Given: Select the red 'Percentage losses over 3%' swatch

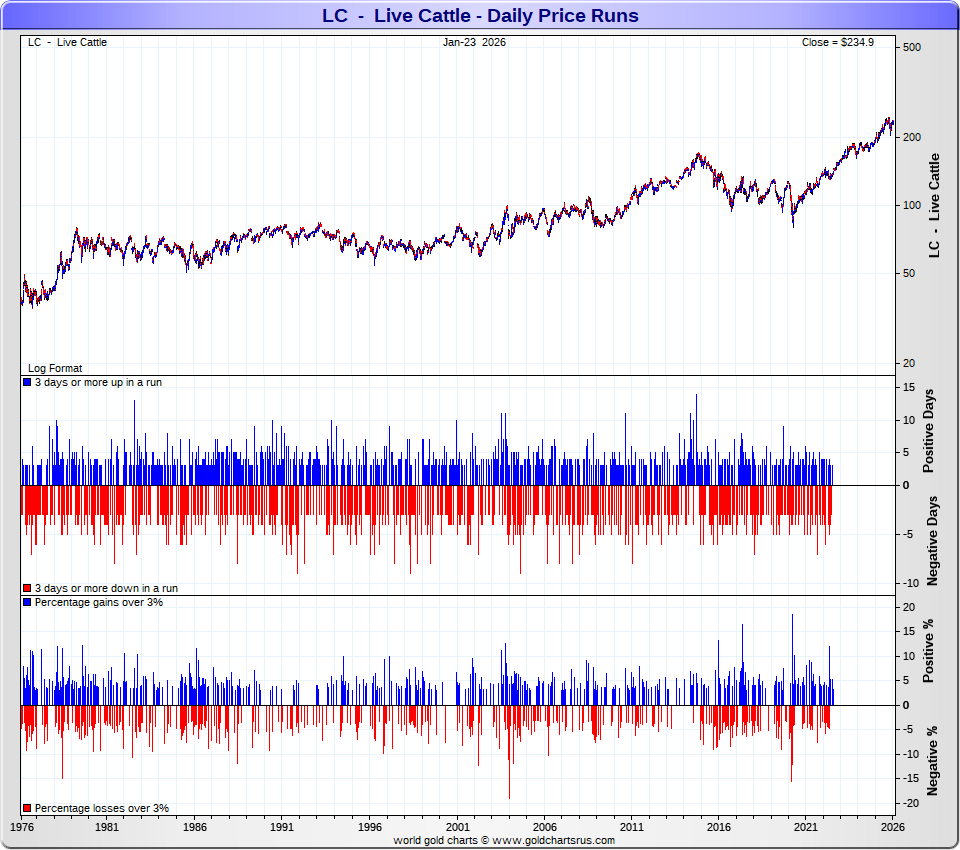Looking at the screenshot, I should tap(27, 808).
